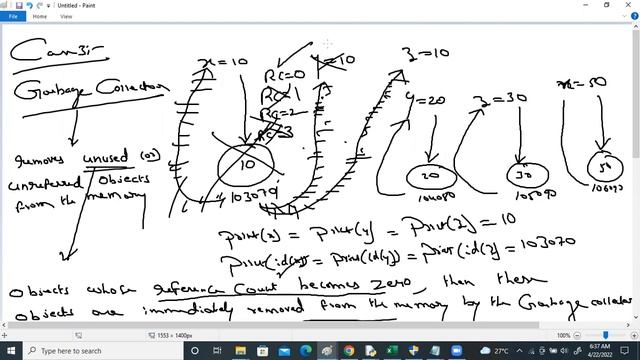Viewport: 640px width, 360px height.
Task: Open Paint Help icon
Action: (x=635, y=16)
